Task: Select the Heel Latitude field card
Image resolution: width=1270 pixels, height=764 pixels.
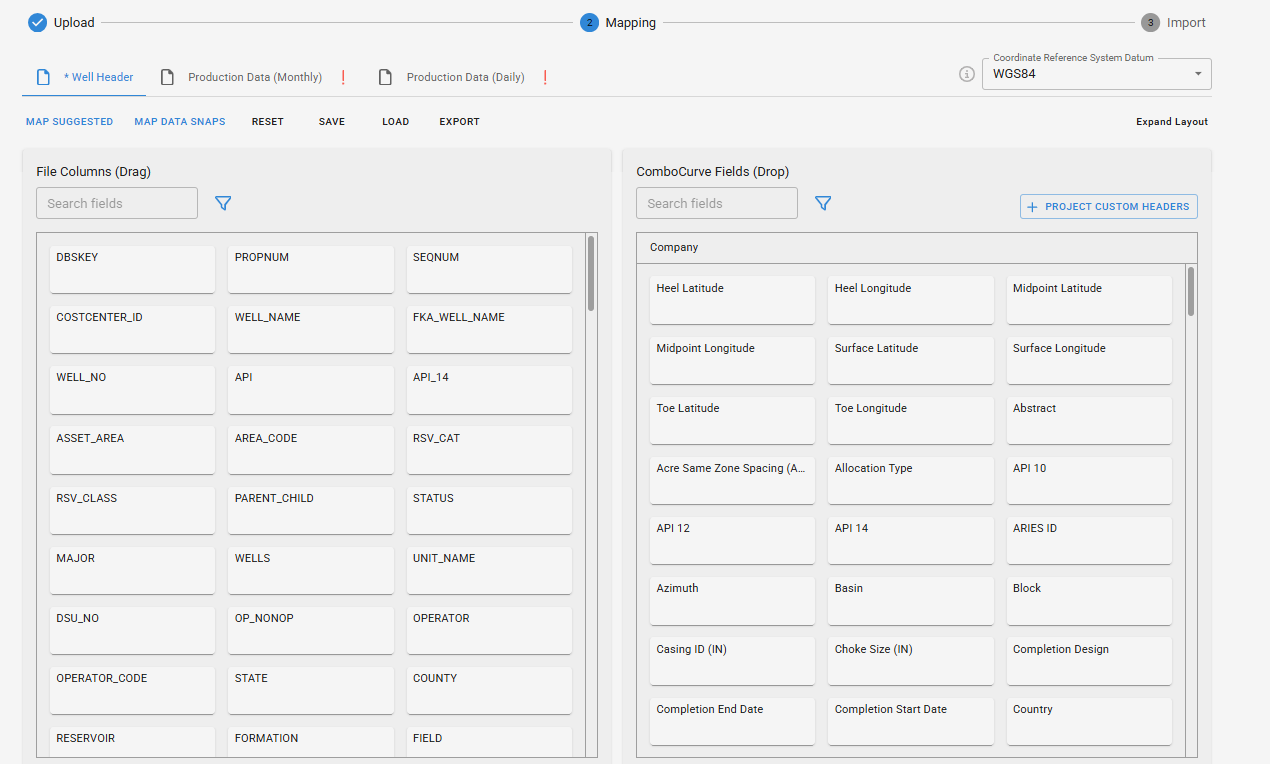Action: pos(732,300)
